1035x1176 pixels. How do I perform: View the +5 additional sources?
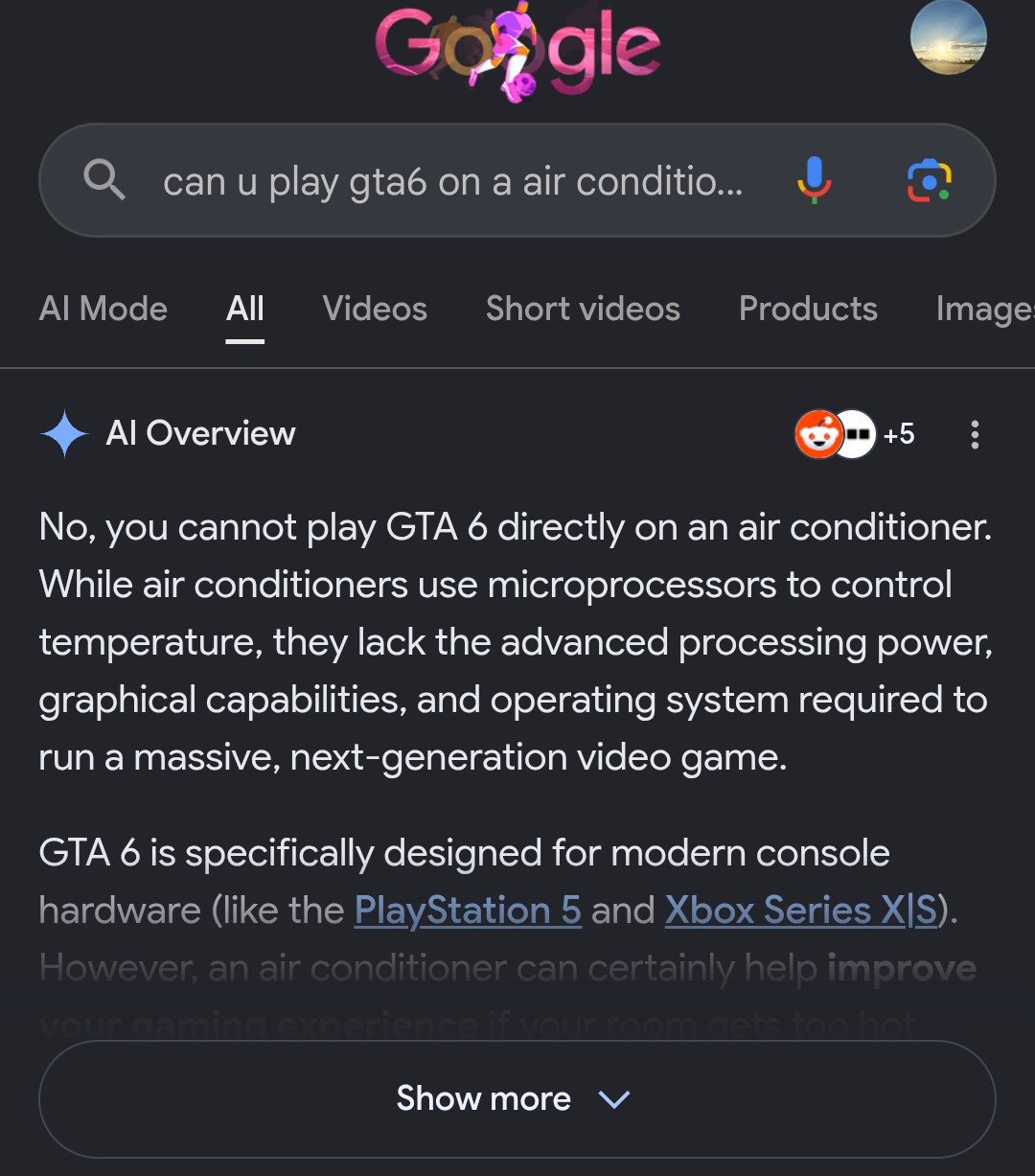coord(899,434)
